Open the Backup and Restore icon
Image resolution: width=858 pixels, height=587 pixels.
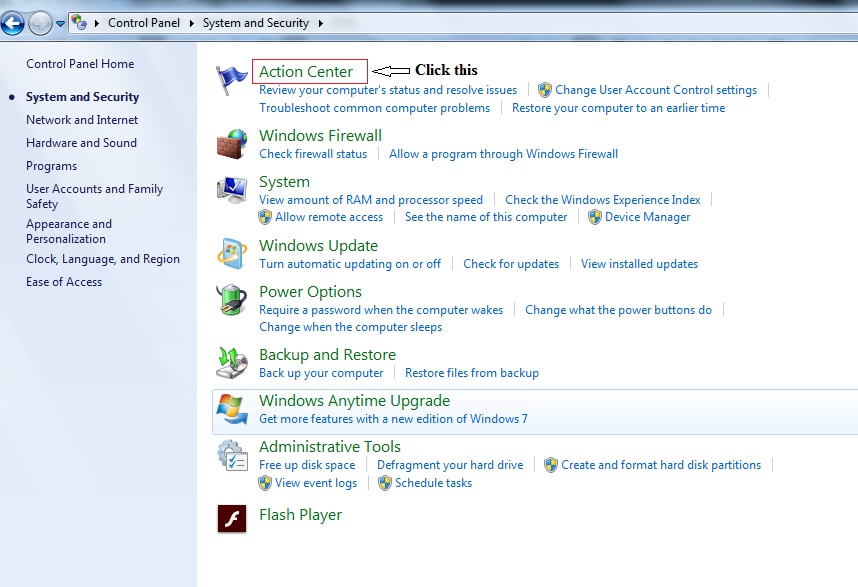[232, 363]
